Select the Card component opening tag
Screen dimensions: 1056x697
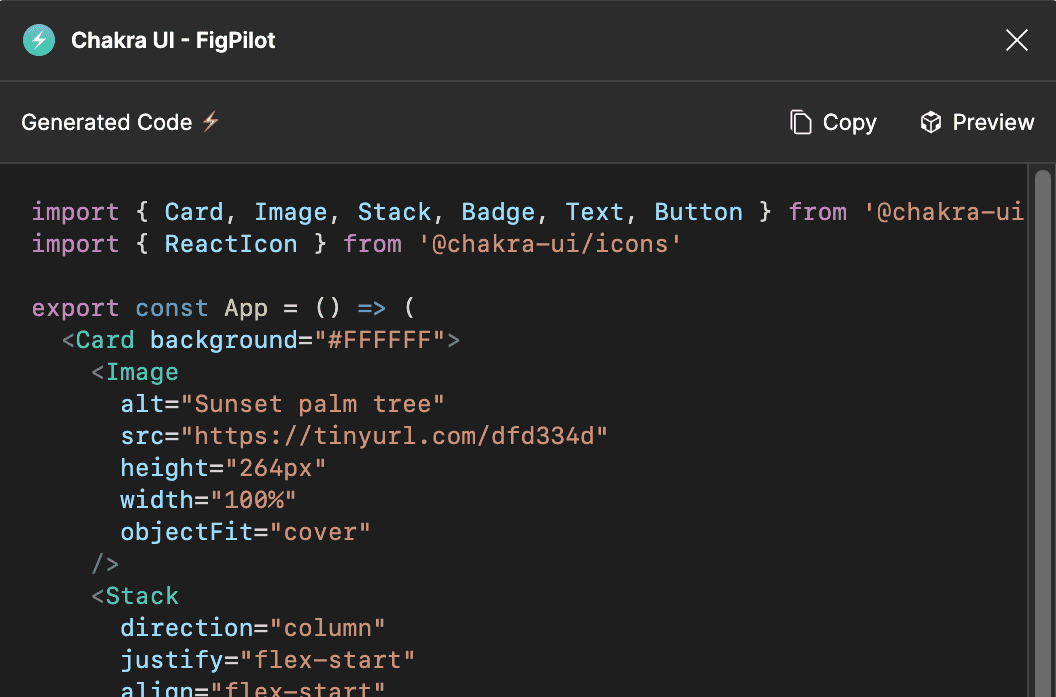pyautogui.click(x=103, y=339)
